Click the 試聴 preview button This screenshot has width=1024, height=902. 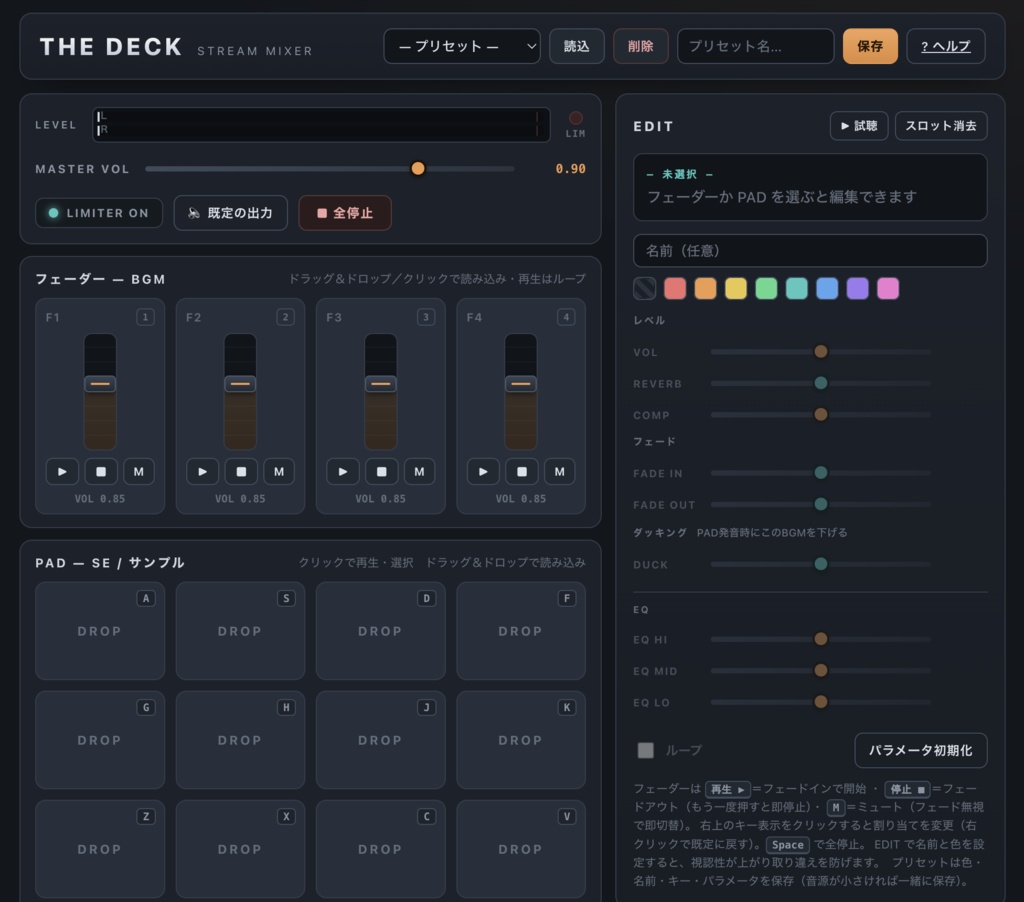[x=859, y=126]
